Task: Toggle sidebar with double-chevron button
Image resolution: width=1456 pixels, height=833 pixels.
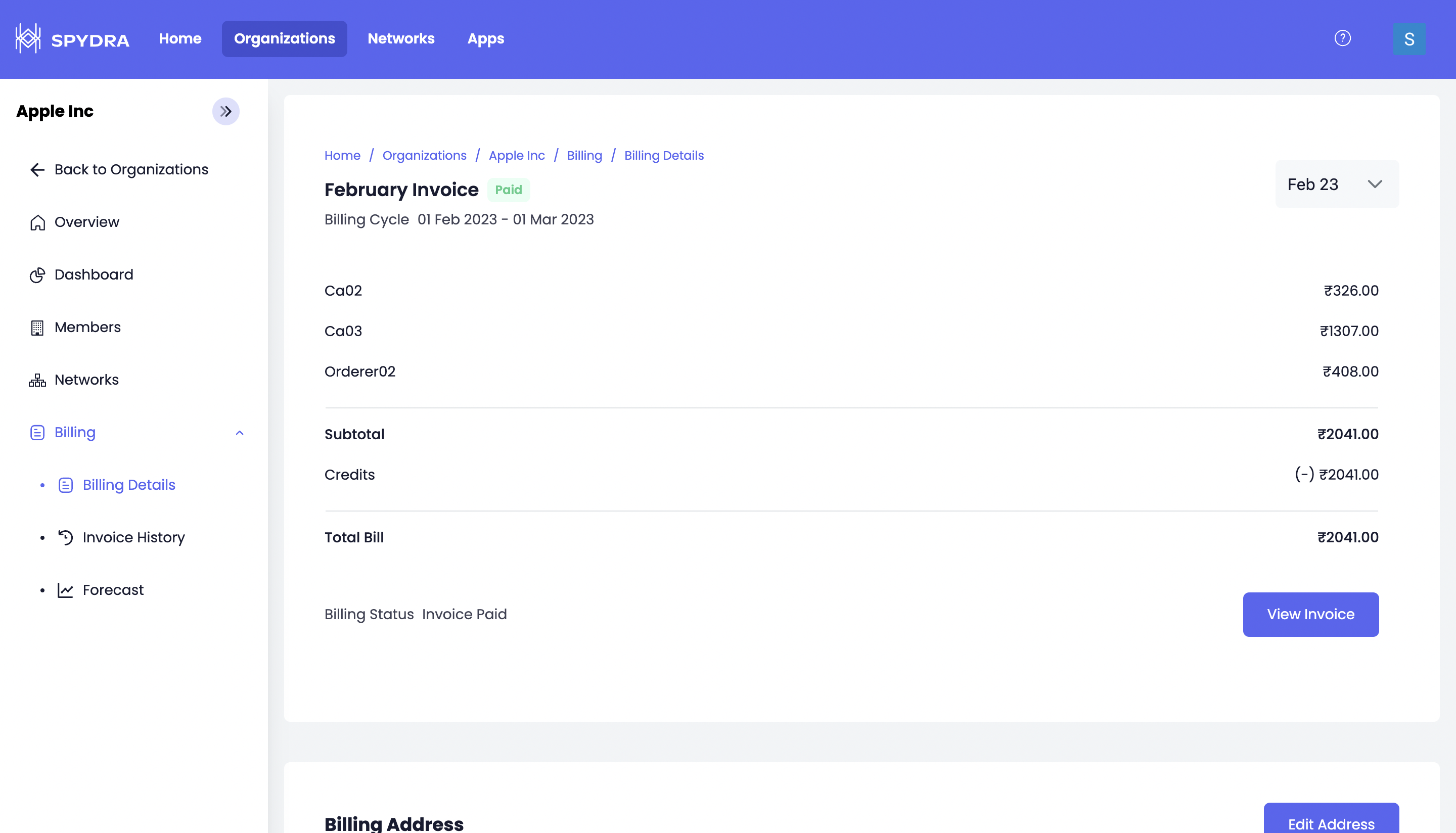Action: [x=225, y=112]
